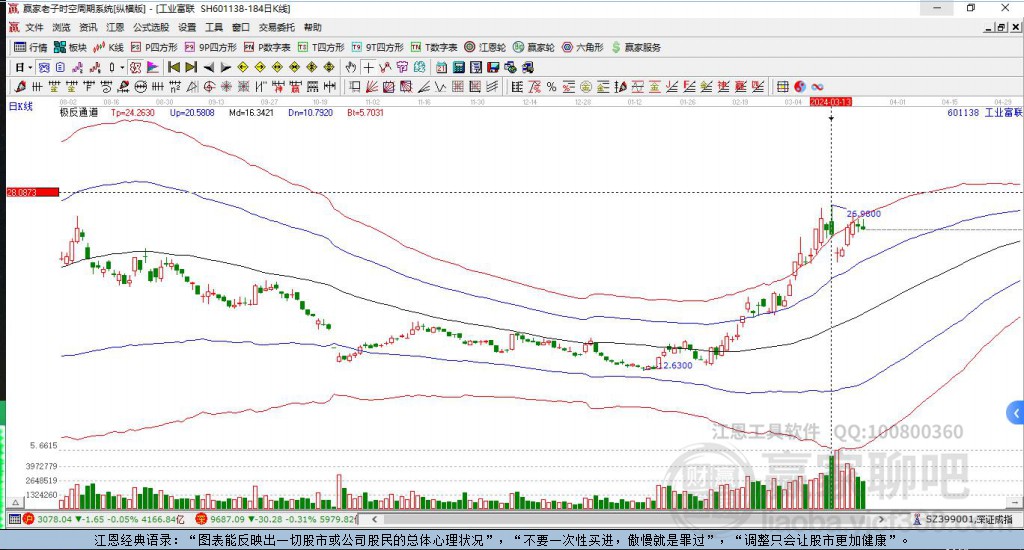Screen dimensions: 1024x550
Task: Open the 浏览 menu
Action: (61, 27)
